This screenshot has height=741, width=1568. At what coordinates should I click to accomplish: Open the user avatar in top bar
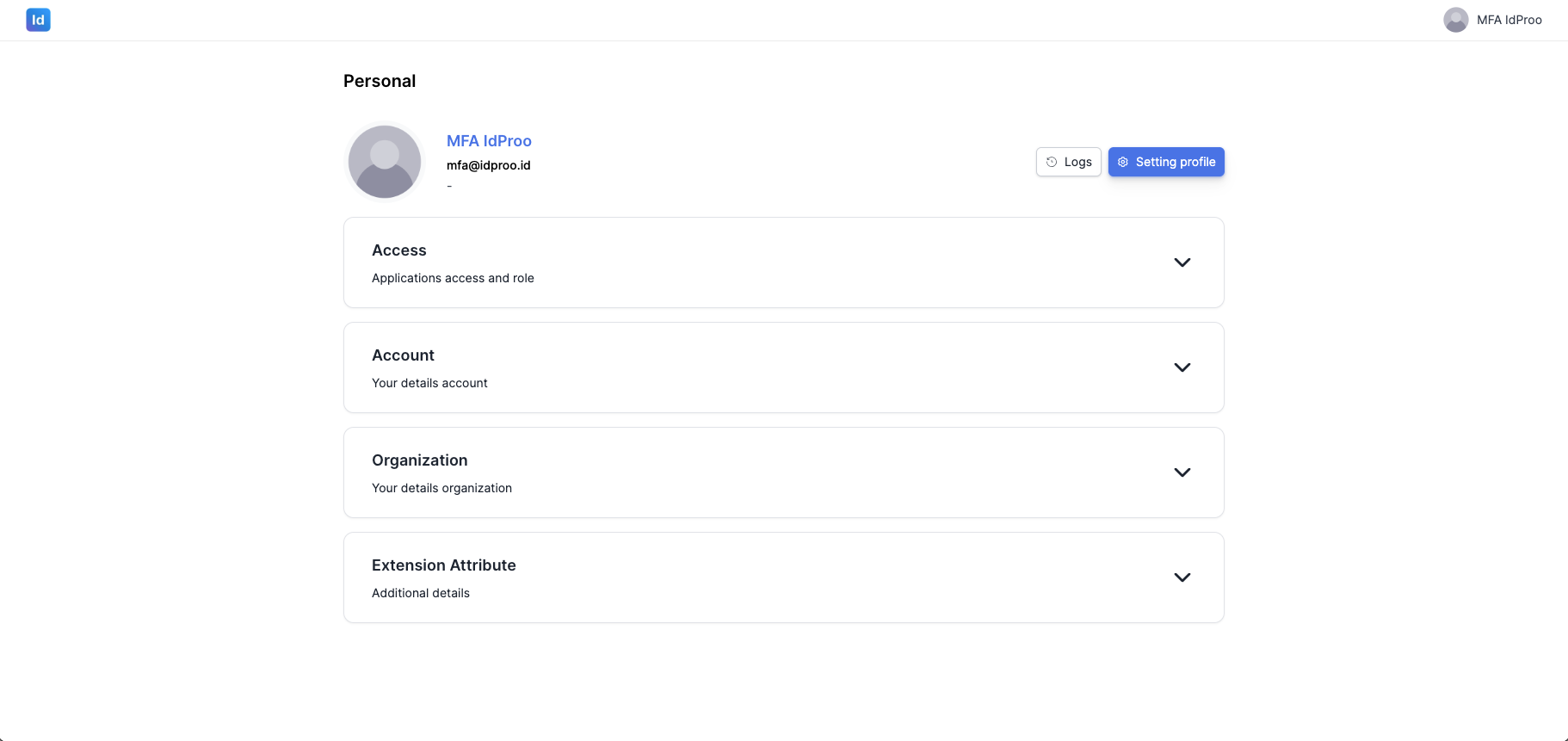[x=1455, y=20]
